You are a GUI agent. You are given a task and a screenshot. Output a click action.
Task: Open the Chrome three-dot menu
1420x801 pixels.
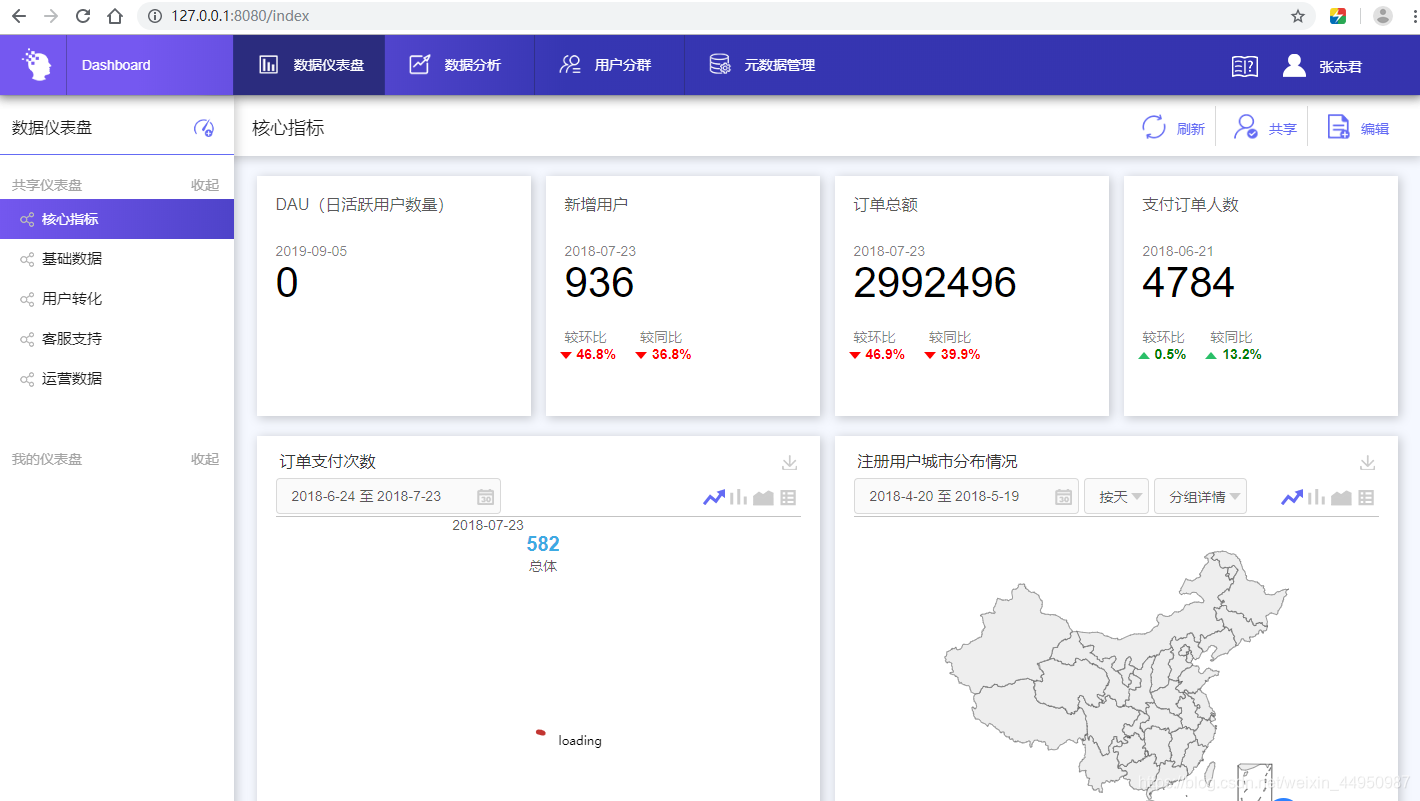point(1412,16)
